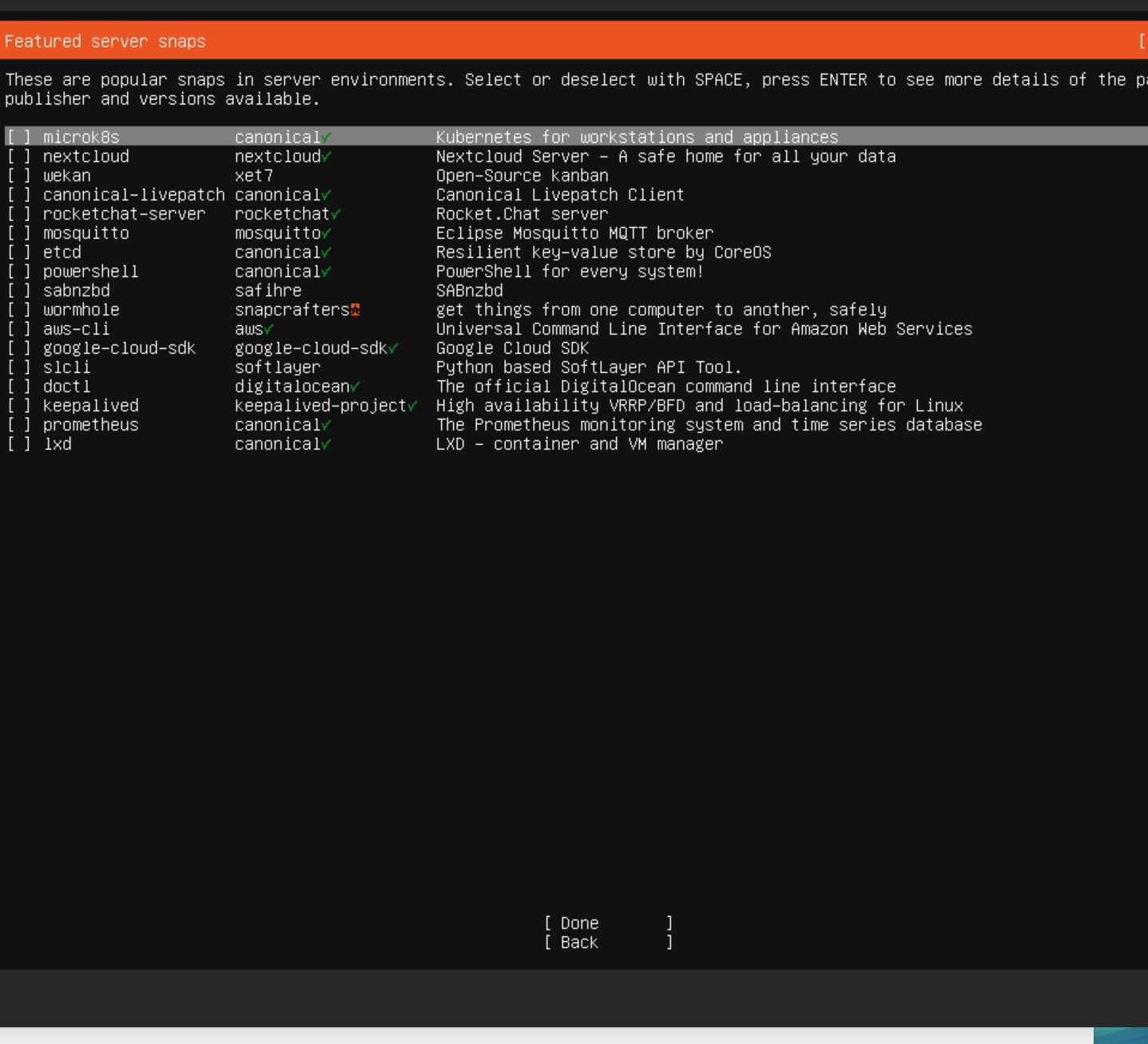
Task: Click the slcli snap name
Action: (67, 367)
